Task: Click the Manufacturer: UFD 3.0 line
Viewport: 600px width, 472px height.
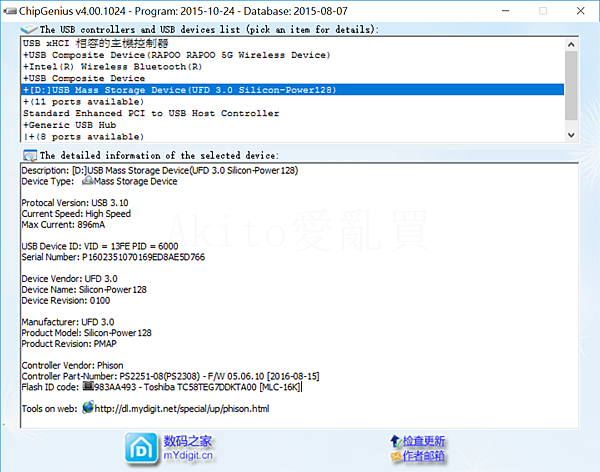Action: tap(68, 322)
